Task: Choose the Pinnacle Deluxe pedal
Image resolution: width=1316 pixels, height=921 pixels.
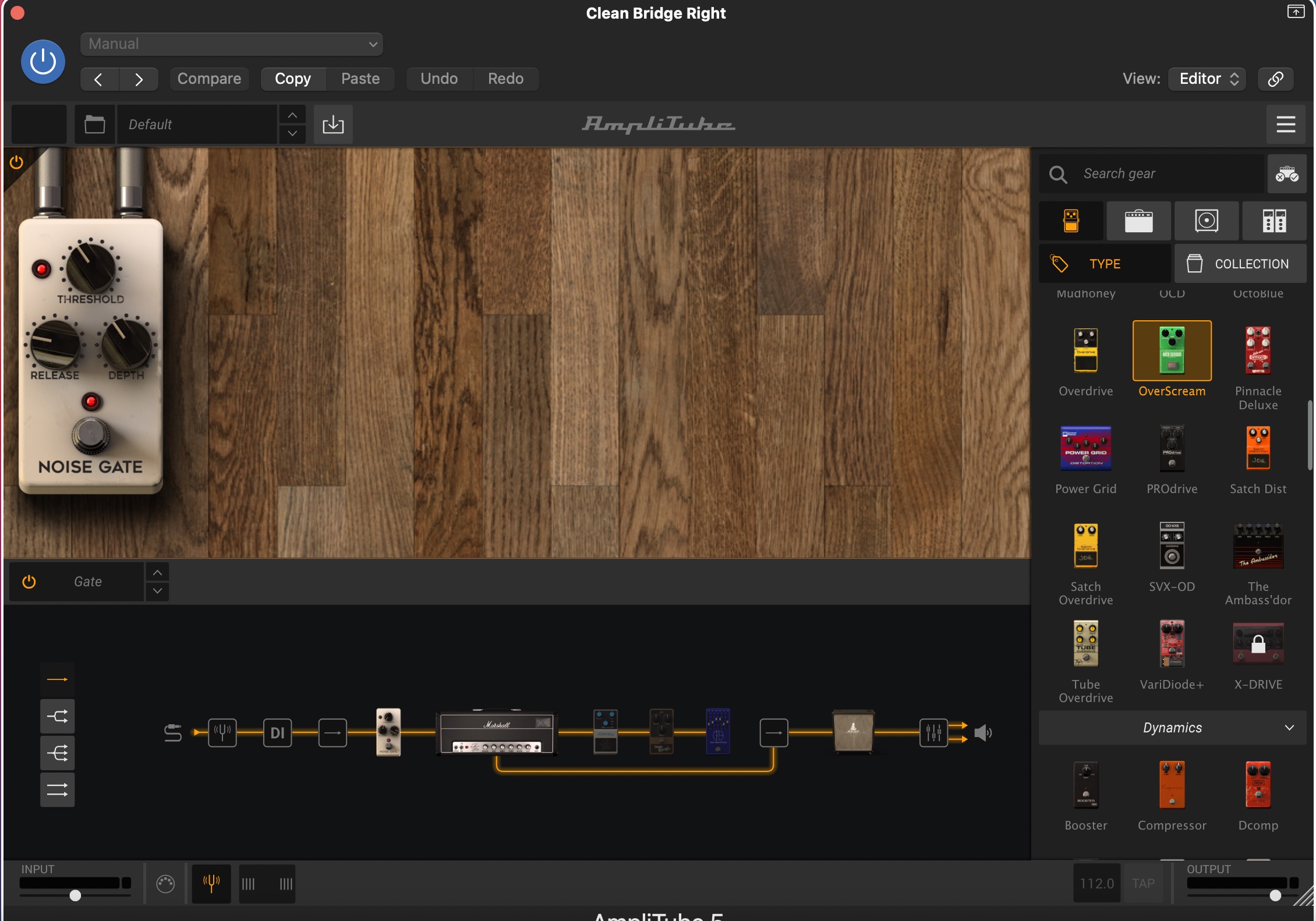Action: tap(1258, 350)
